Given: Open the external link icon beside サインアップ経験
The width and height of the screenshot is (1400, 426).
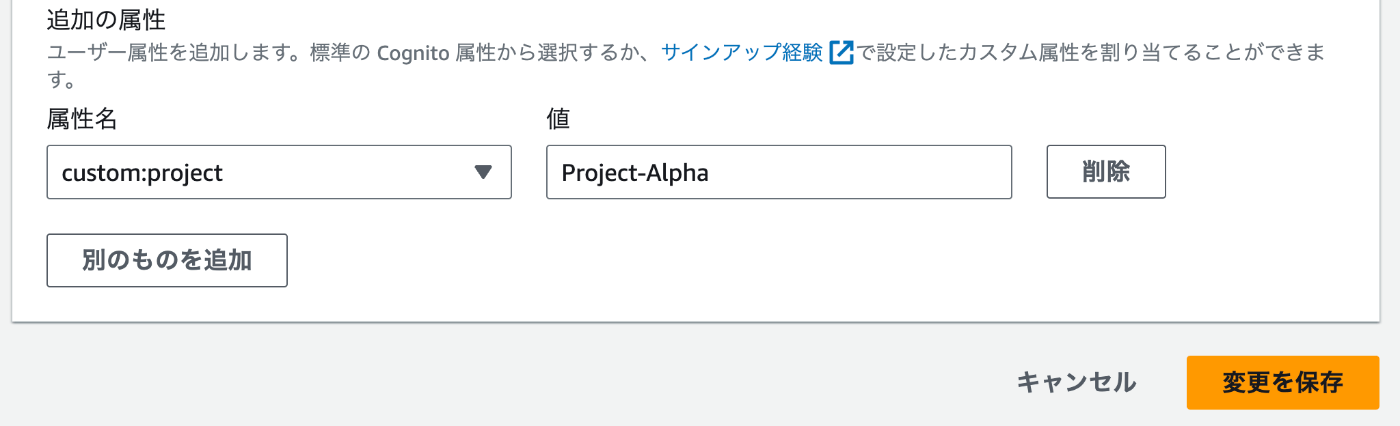Looking at the screenshot, I should click(841, 53).
